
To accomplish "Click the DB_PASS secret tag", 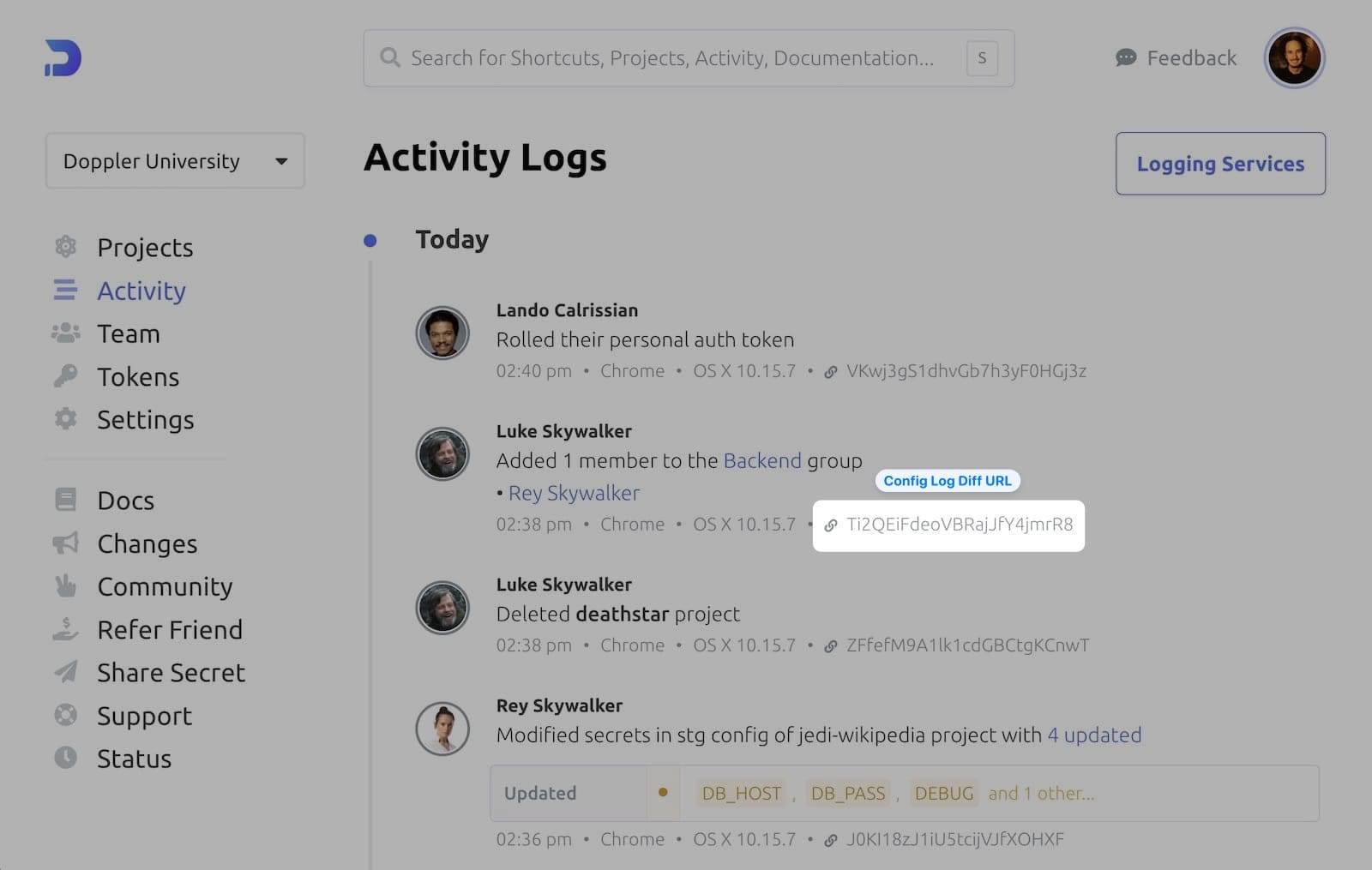I will 847,793.
